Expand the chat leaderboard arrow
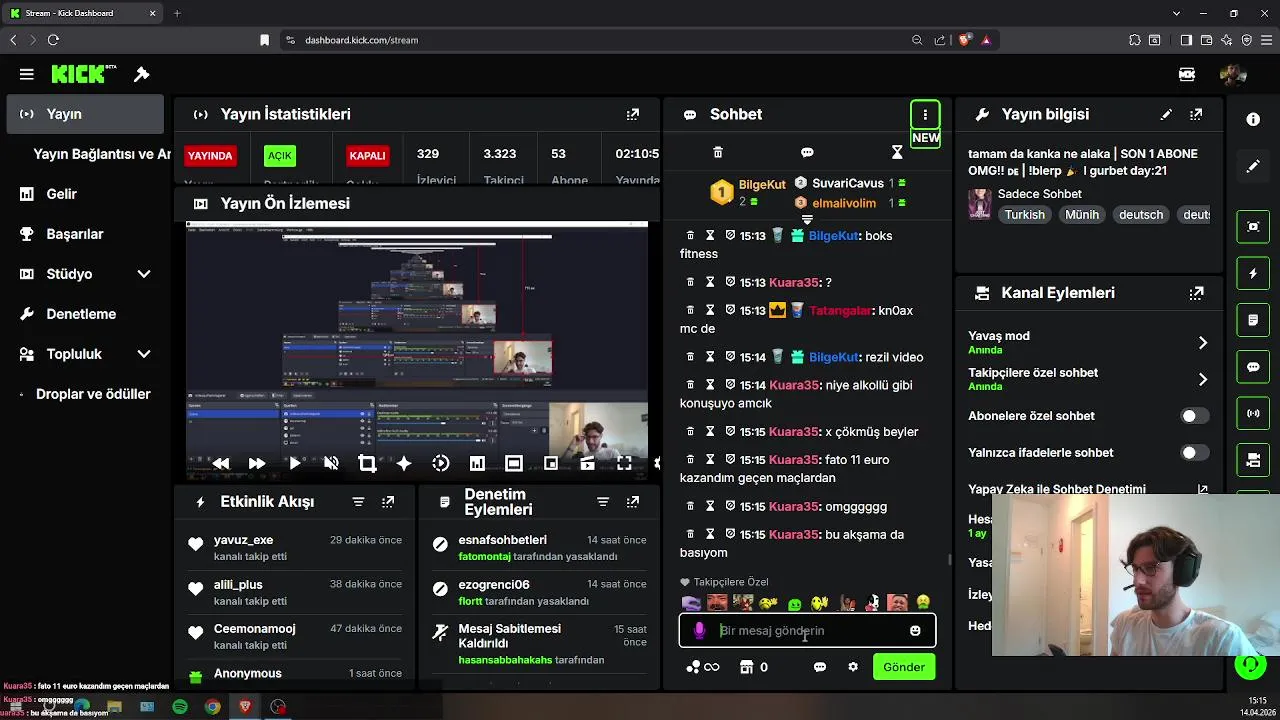This screenshot has width=1280, height=720. pyautogui.click(x=807, y=219)
